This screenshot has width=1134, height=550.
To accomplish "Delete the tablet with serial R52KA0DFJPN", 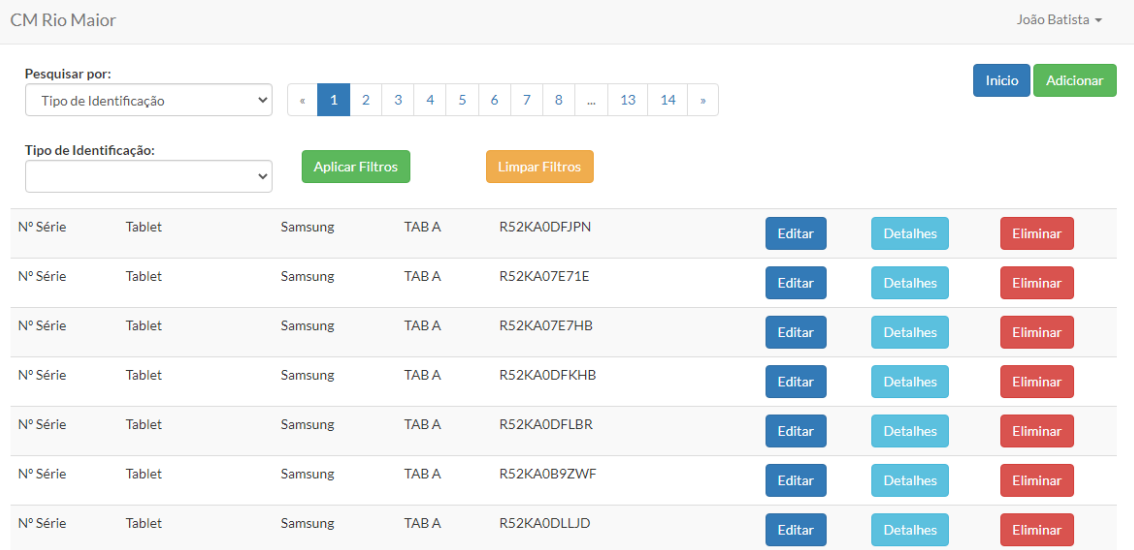I will pyautogui.click(x=1036, y=233).
